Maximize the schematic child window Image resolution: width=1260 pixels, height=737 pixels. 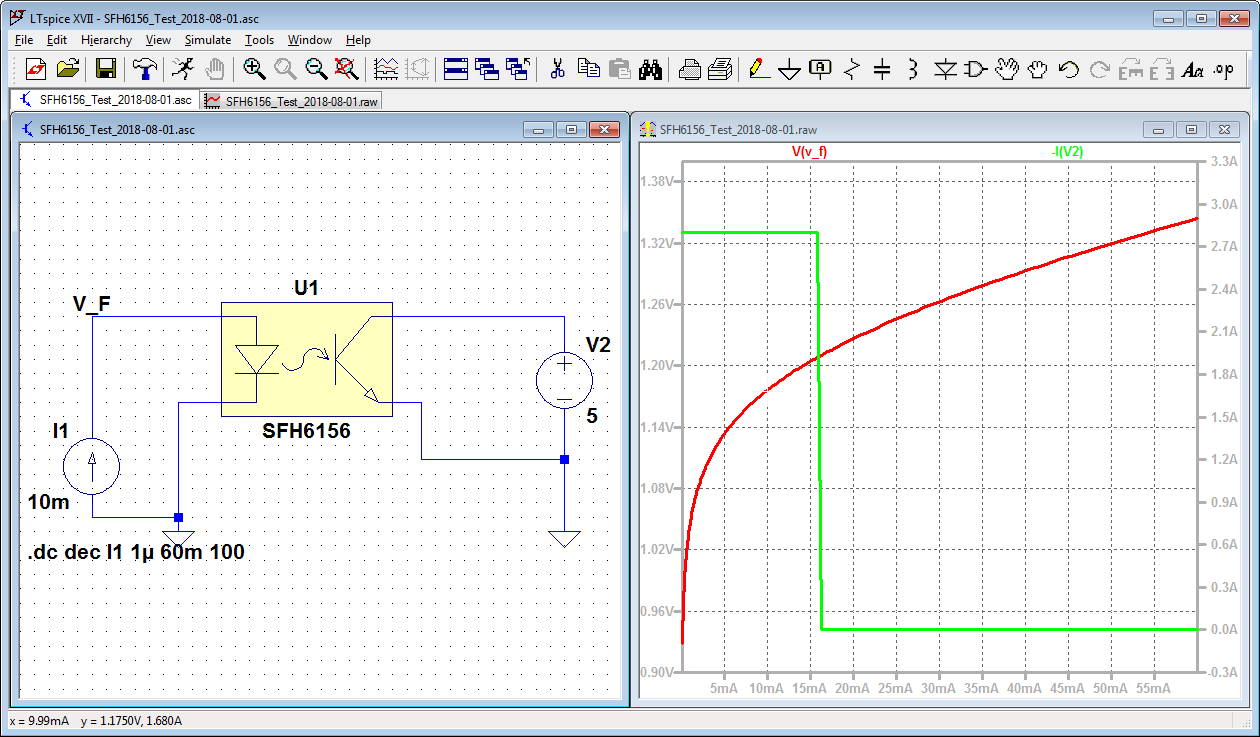tap(571, 130)
